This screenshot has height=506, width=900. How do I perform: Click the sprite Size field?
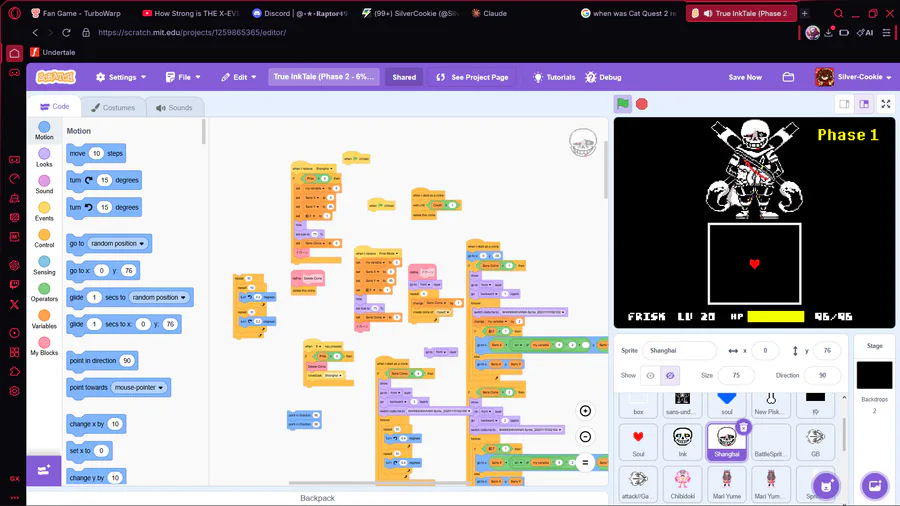click(x=736, y=375)
